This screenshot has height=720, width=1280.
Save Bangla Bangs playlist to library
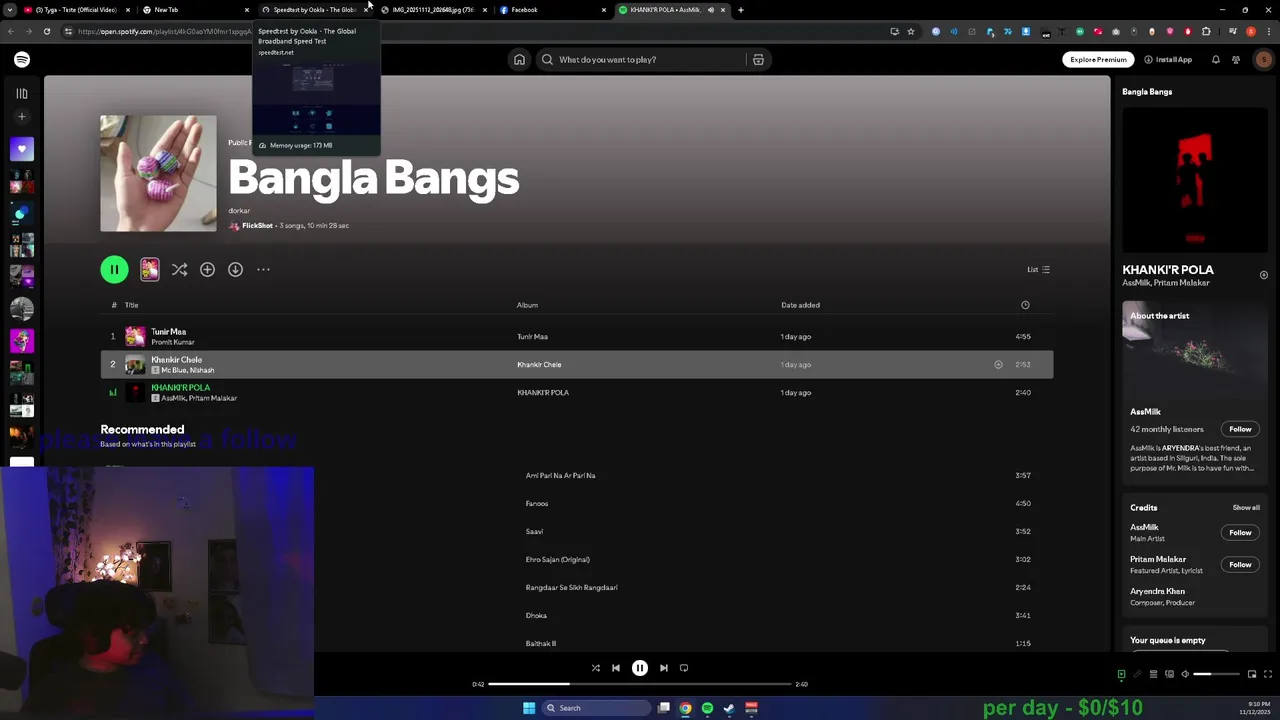tap(207, 269)
